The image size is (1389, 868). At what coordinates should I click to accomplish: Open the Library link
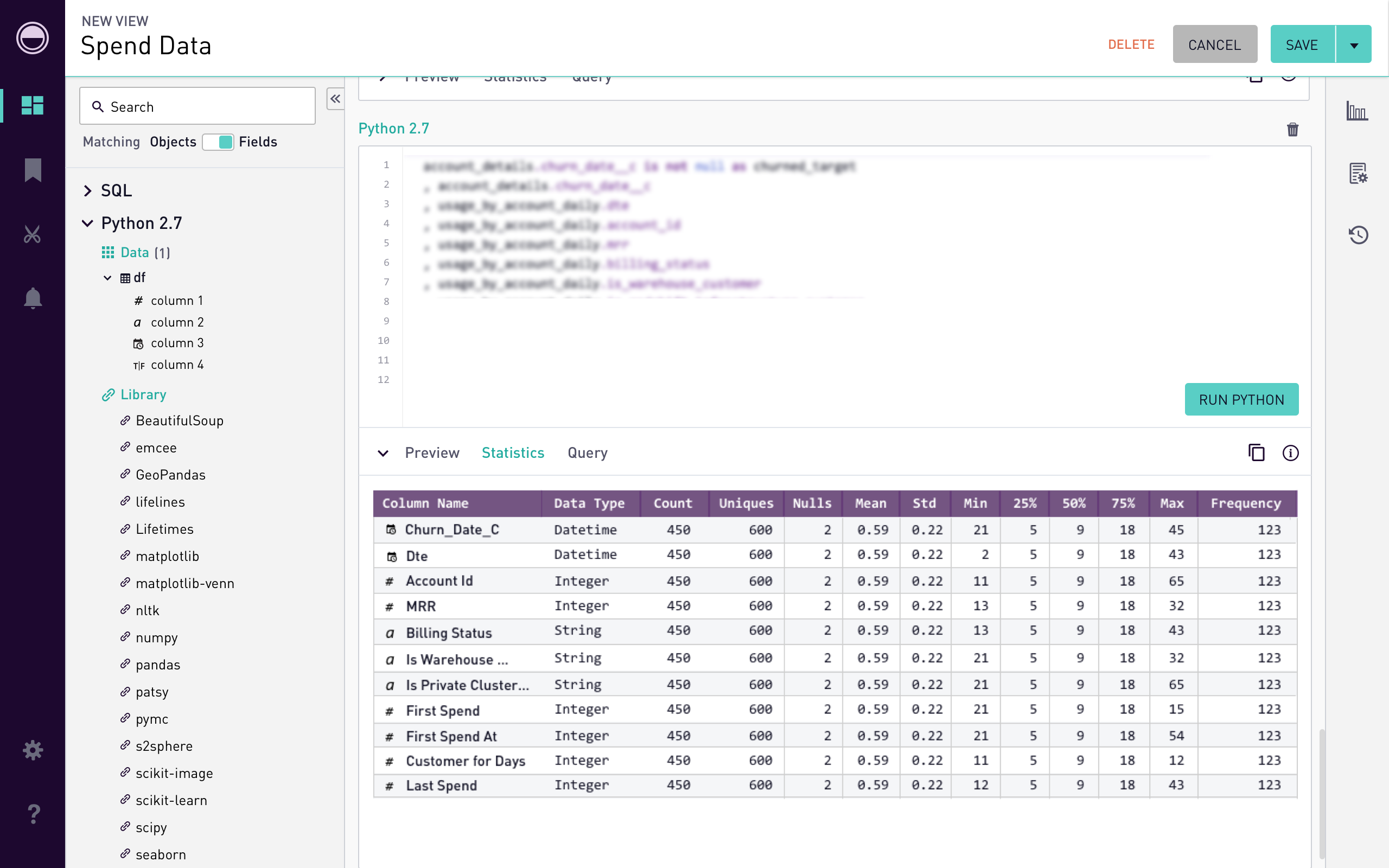coord(143,395)
